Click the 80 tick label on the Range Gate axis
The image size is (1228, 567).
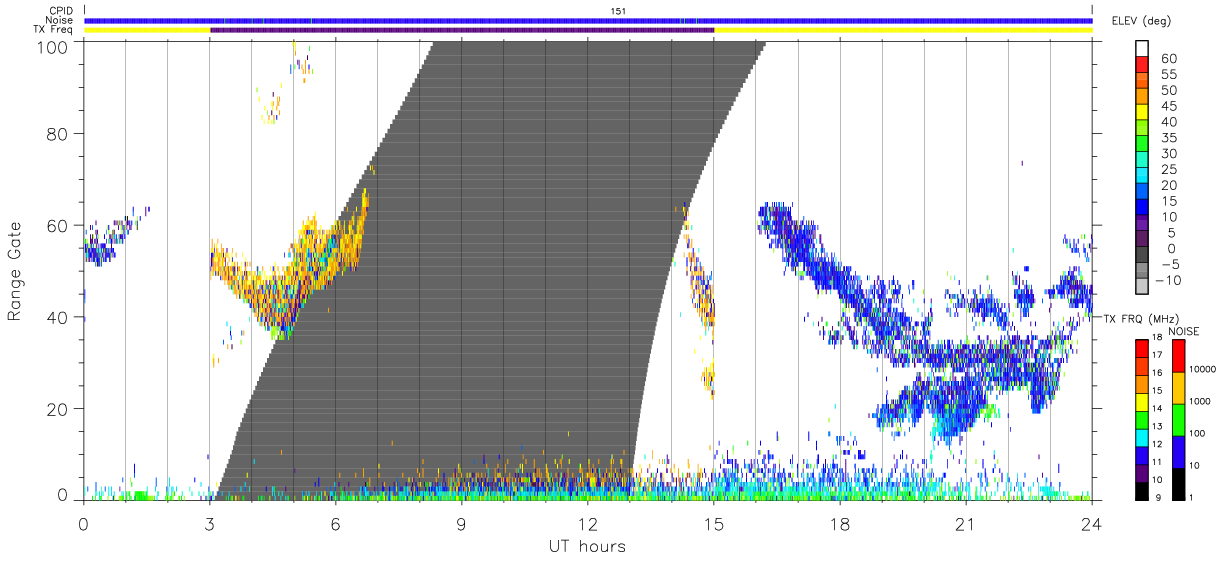[57, 134]
